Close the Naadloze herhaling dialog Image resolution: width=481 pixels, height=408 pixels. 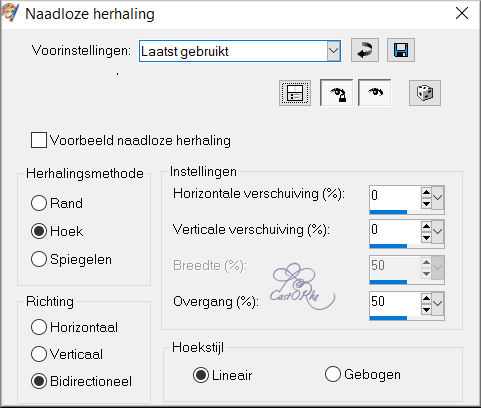pyautogui.click(x=462, y=14)
